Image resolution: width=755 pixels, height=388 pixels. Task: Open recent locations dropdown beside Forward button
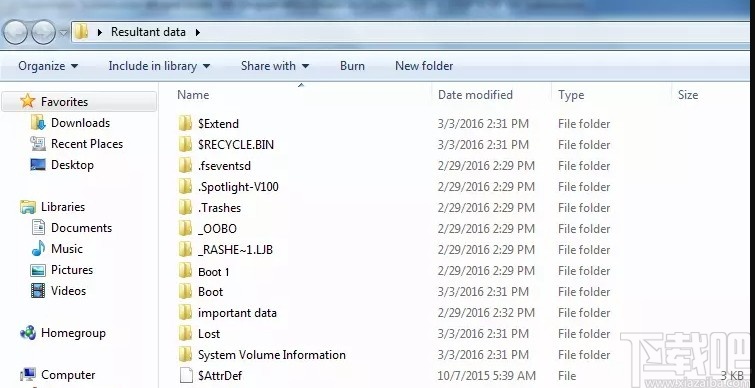point(64,33)
